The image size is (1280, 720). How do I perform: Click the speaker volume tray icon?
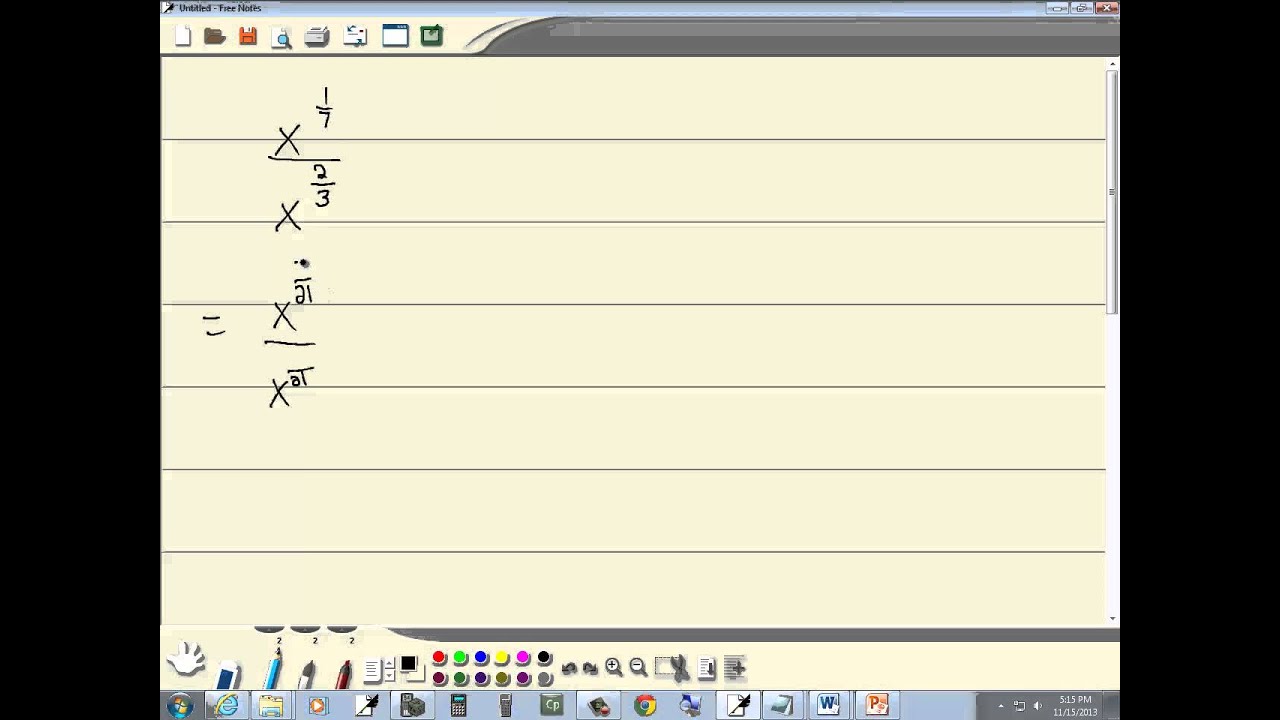click(1037, 706)
